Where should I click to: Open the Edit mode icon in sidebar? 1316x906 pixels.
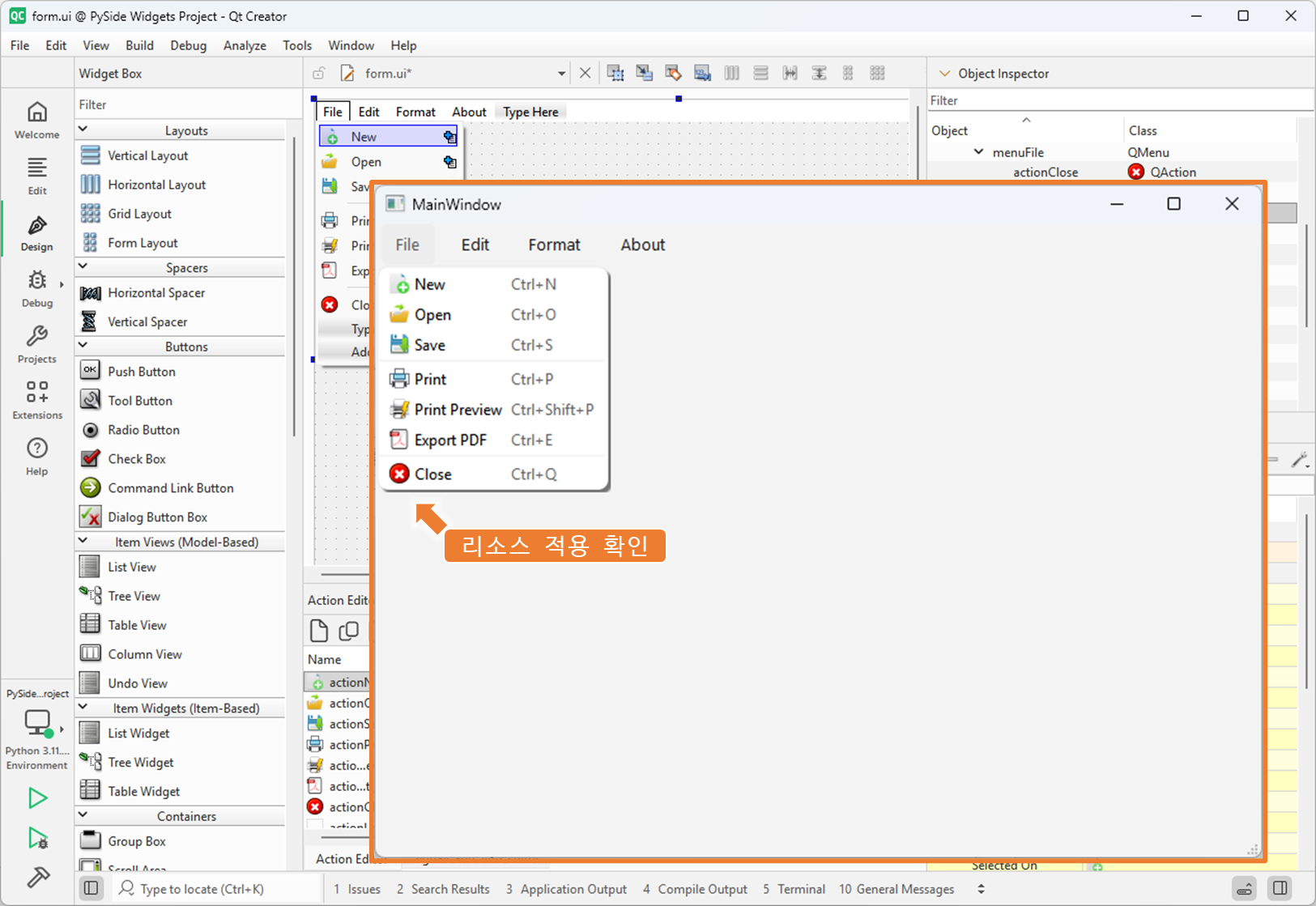[37, 177]
